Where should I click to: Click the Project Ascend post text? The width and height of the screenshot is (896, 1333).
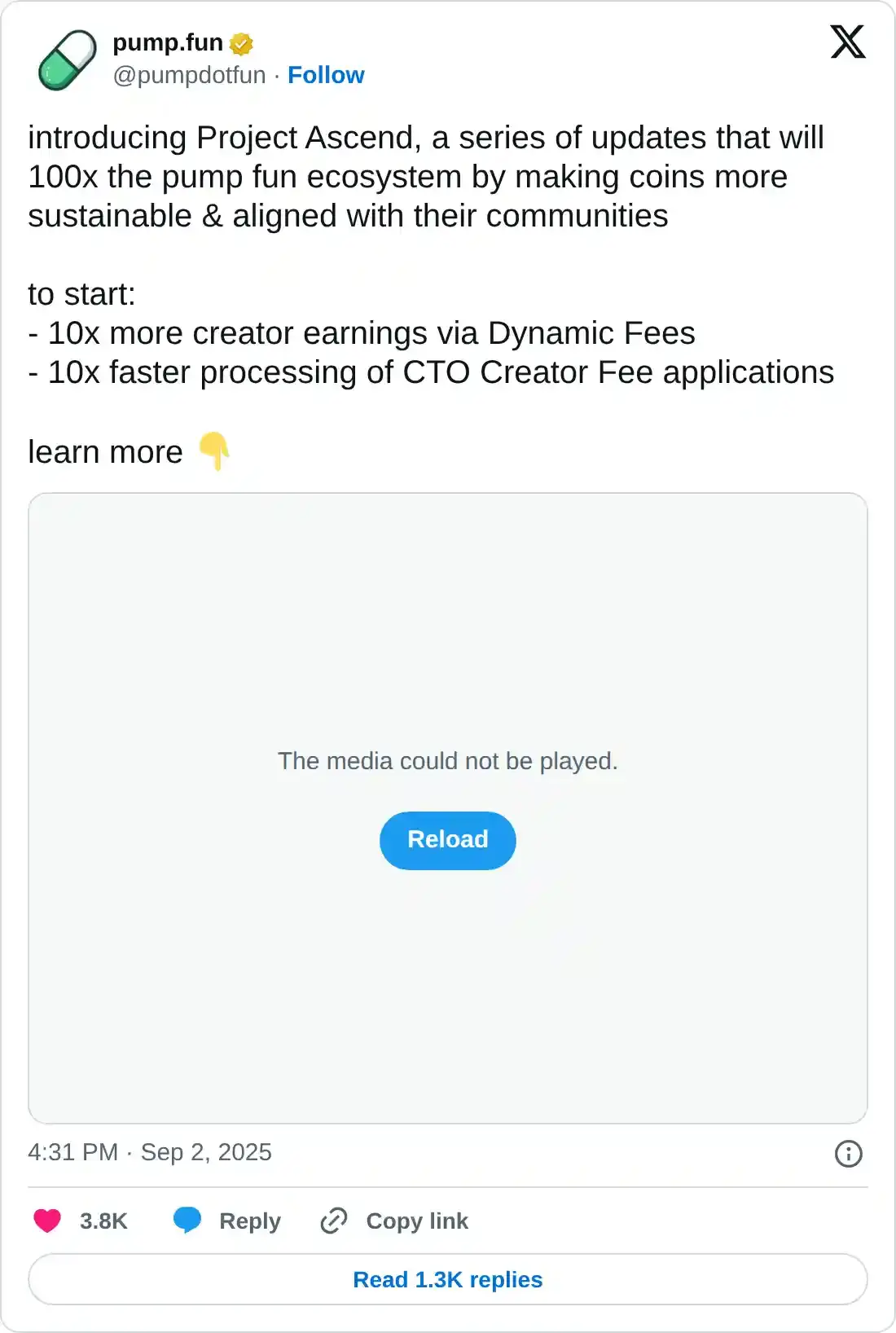425,176
